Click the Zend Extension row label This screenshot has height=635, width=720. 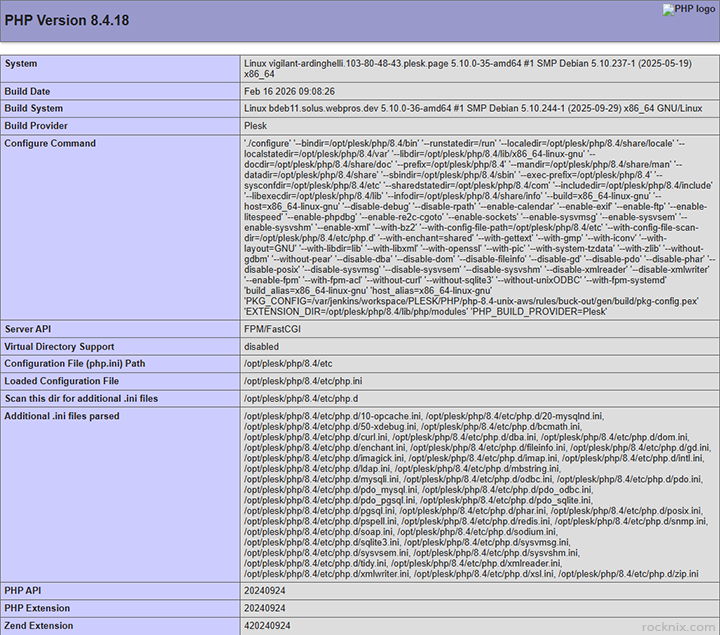37,626
